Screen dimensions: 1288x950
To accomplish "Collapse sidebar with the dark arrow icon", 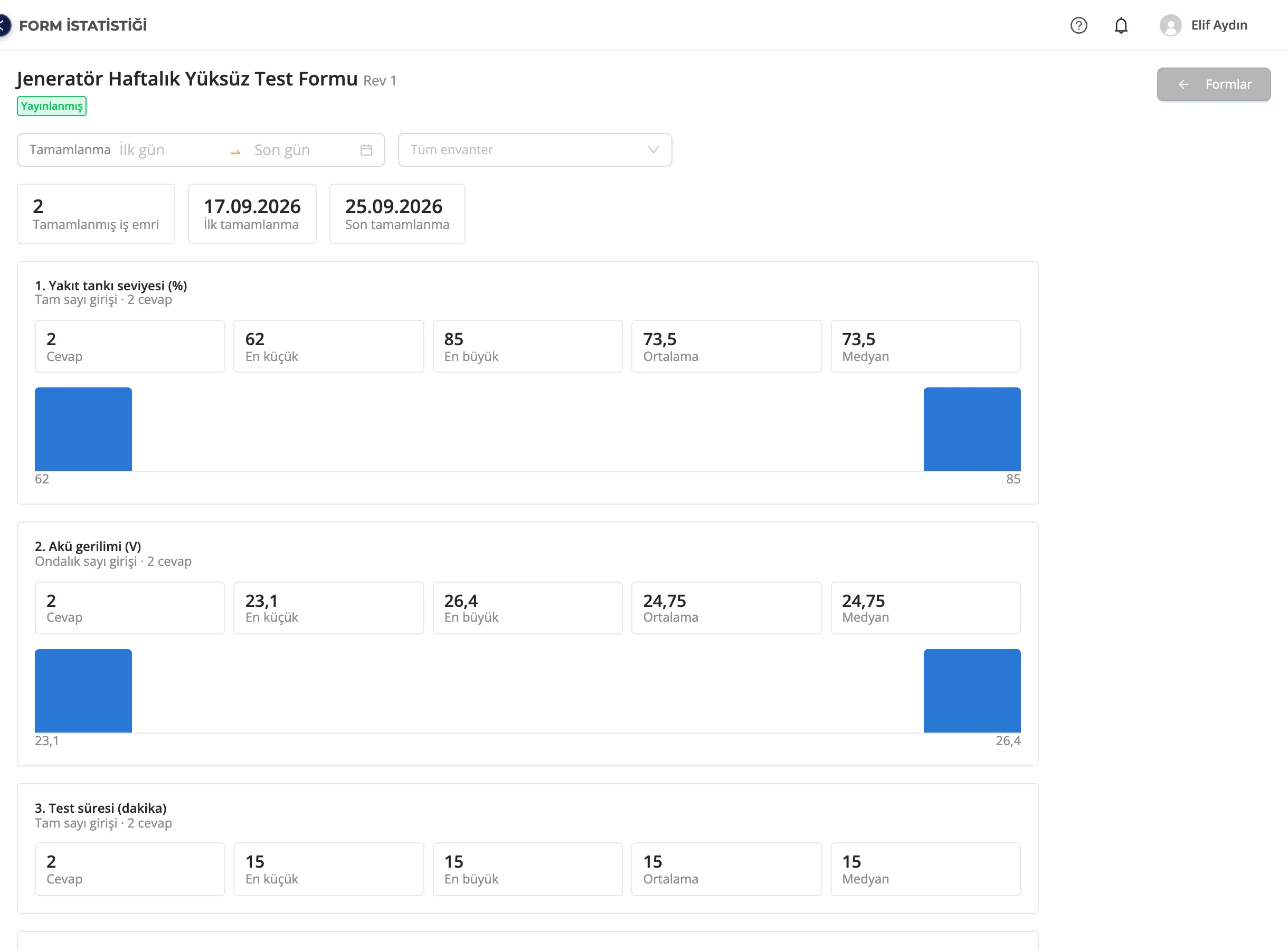I will coord(4,25).
